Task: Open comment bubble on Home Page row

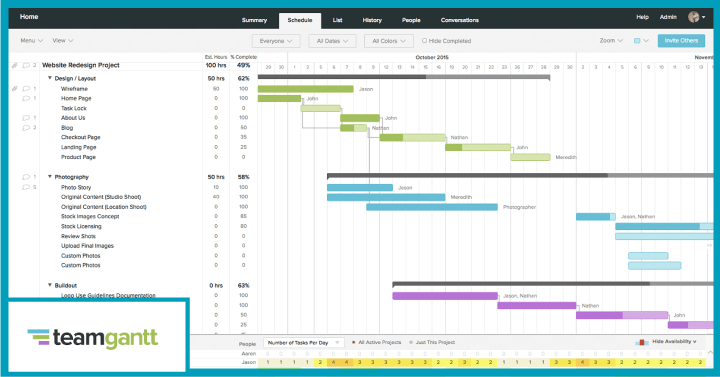Action: coord(26,98)
